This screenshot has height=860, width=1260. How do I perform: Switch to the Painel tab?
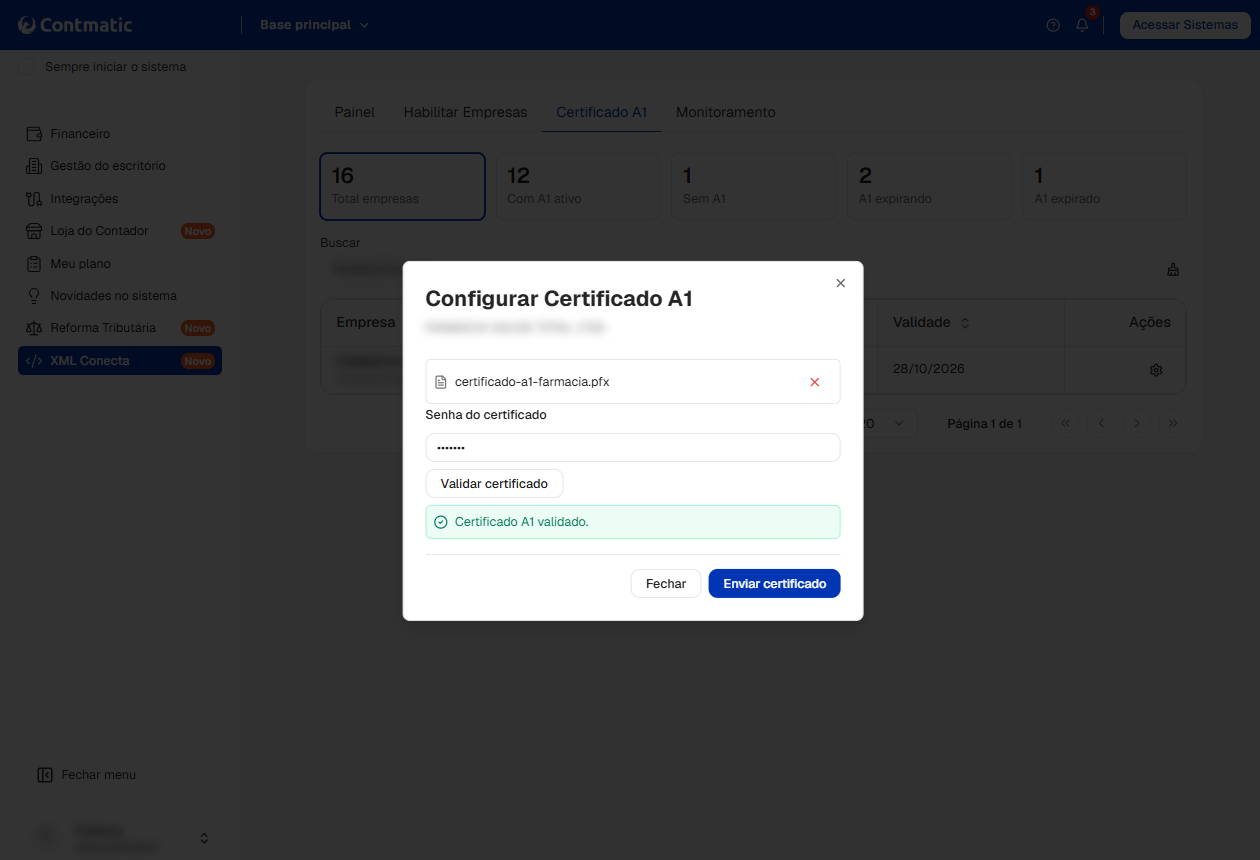tap(355, 112)
